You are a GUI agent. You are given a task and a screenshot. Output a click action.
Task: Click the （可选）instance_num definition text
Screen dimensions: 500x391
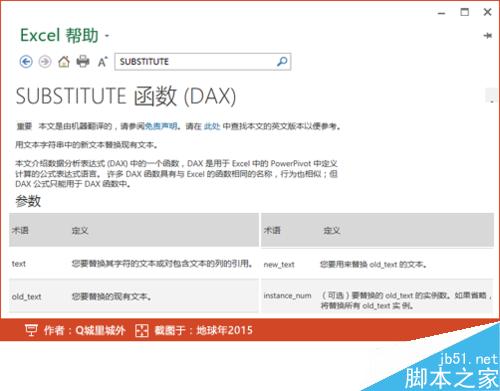coord(406,300)
